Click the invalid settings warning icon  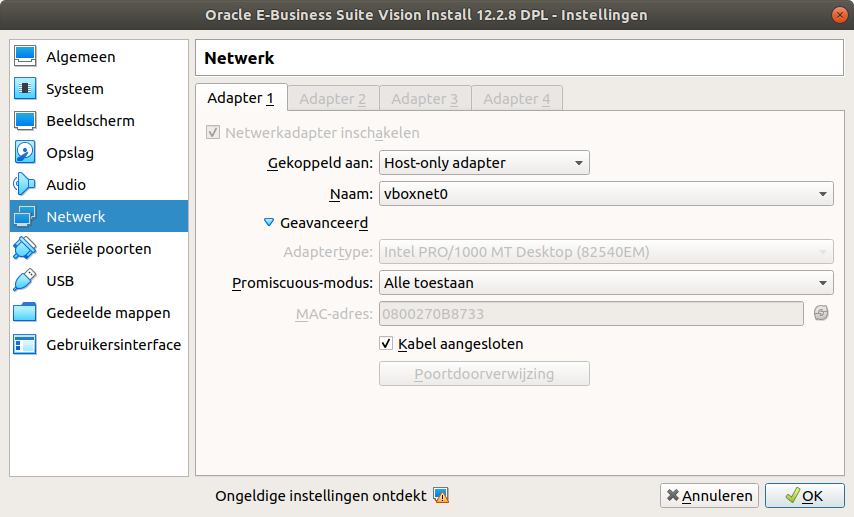click(x=441, y=495)
